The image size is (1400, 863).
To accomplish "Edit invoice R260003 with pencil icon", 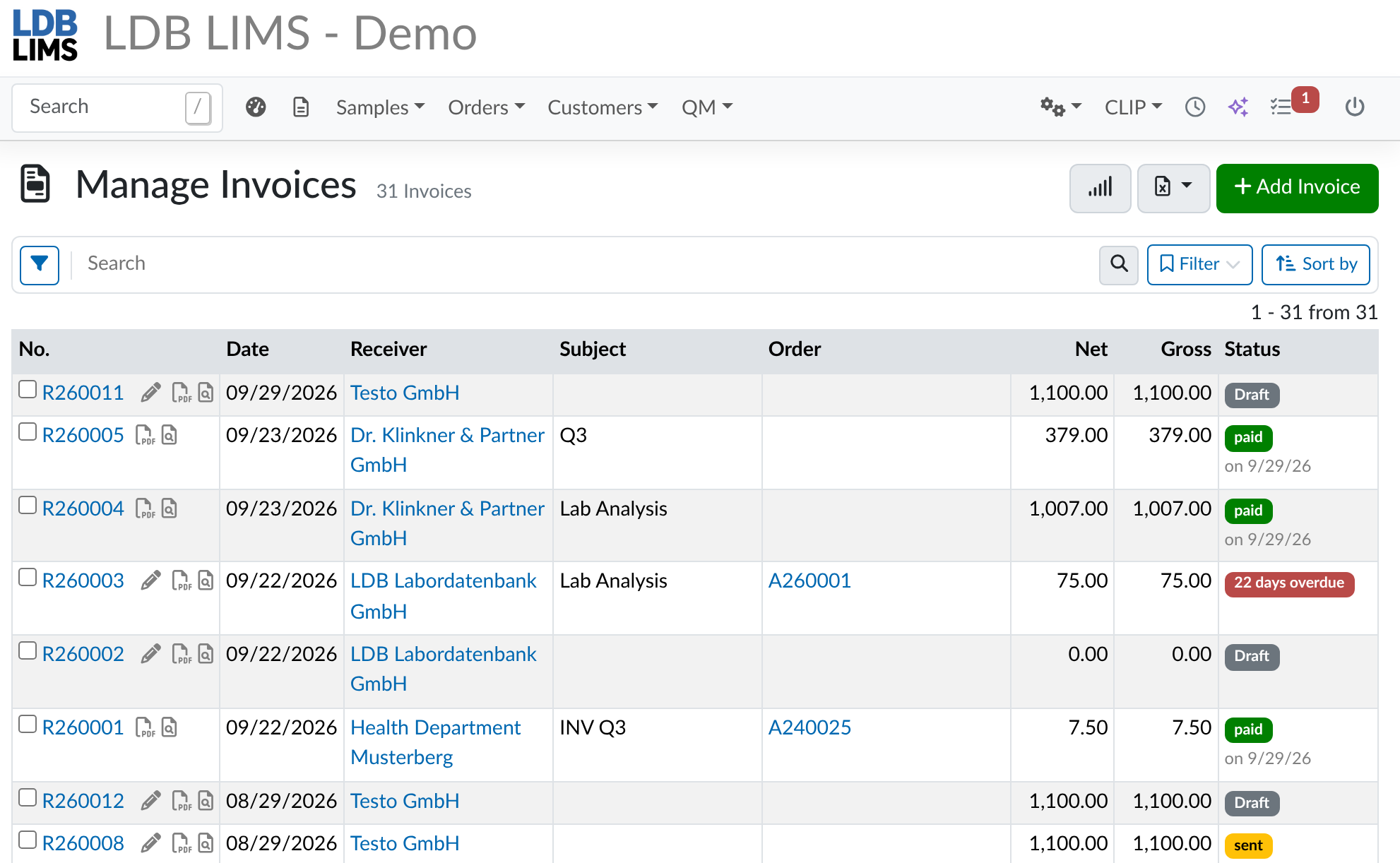I will pyautogui.click(x=150, y=581).
